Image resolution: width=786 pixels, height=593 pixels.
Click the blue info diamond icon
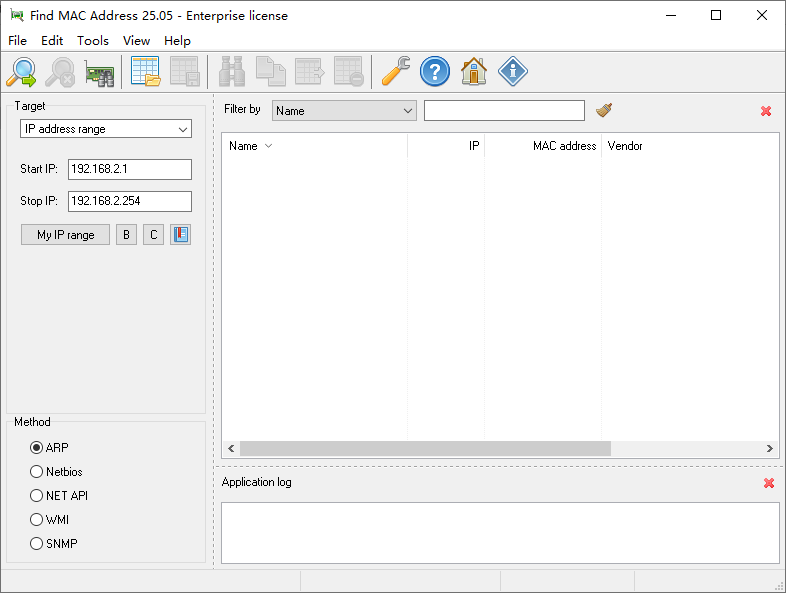[513, 71]
